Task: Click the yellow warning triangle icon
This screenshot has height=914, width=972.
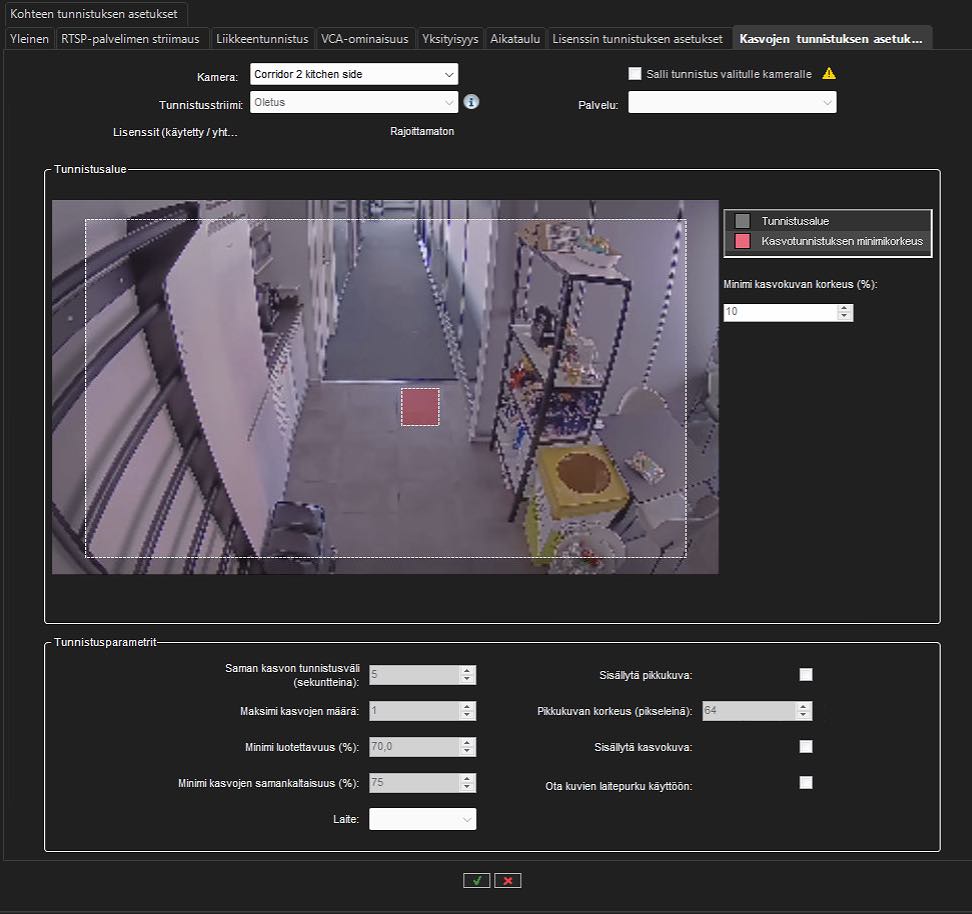Action: coord(828,74)
